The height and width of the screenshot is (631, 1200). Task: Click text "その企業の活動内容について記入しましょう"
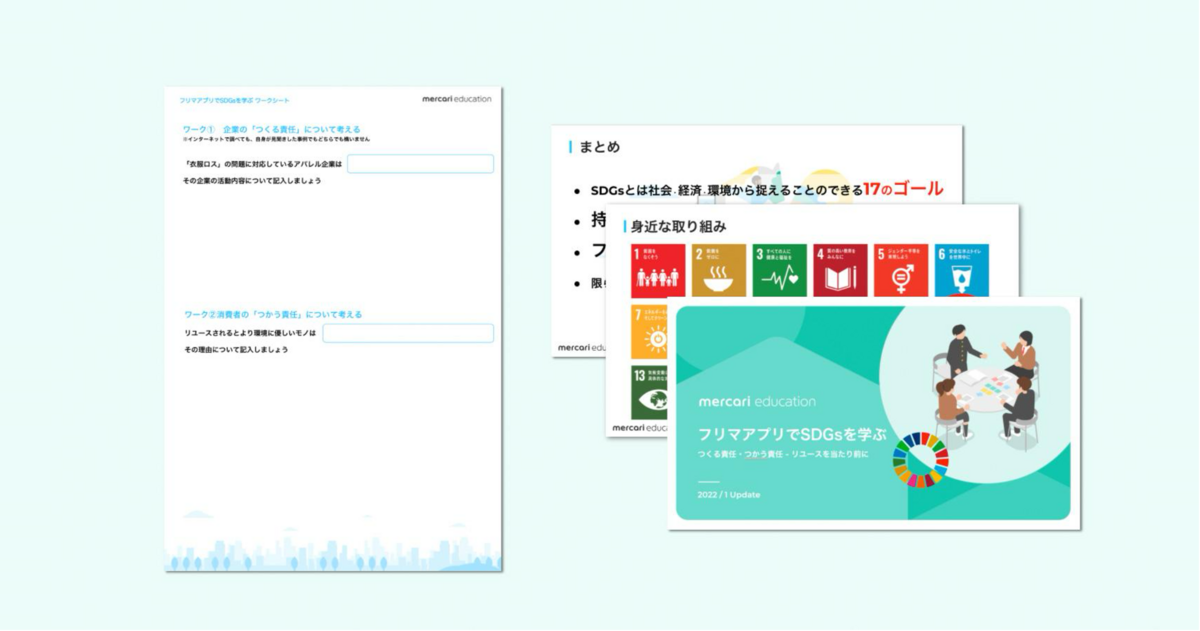pyautogui.click(x=252, y=180)
